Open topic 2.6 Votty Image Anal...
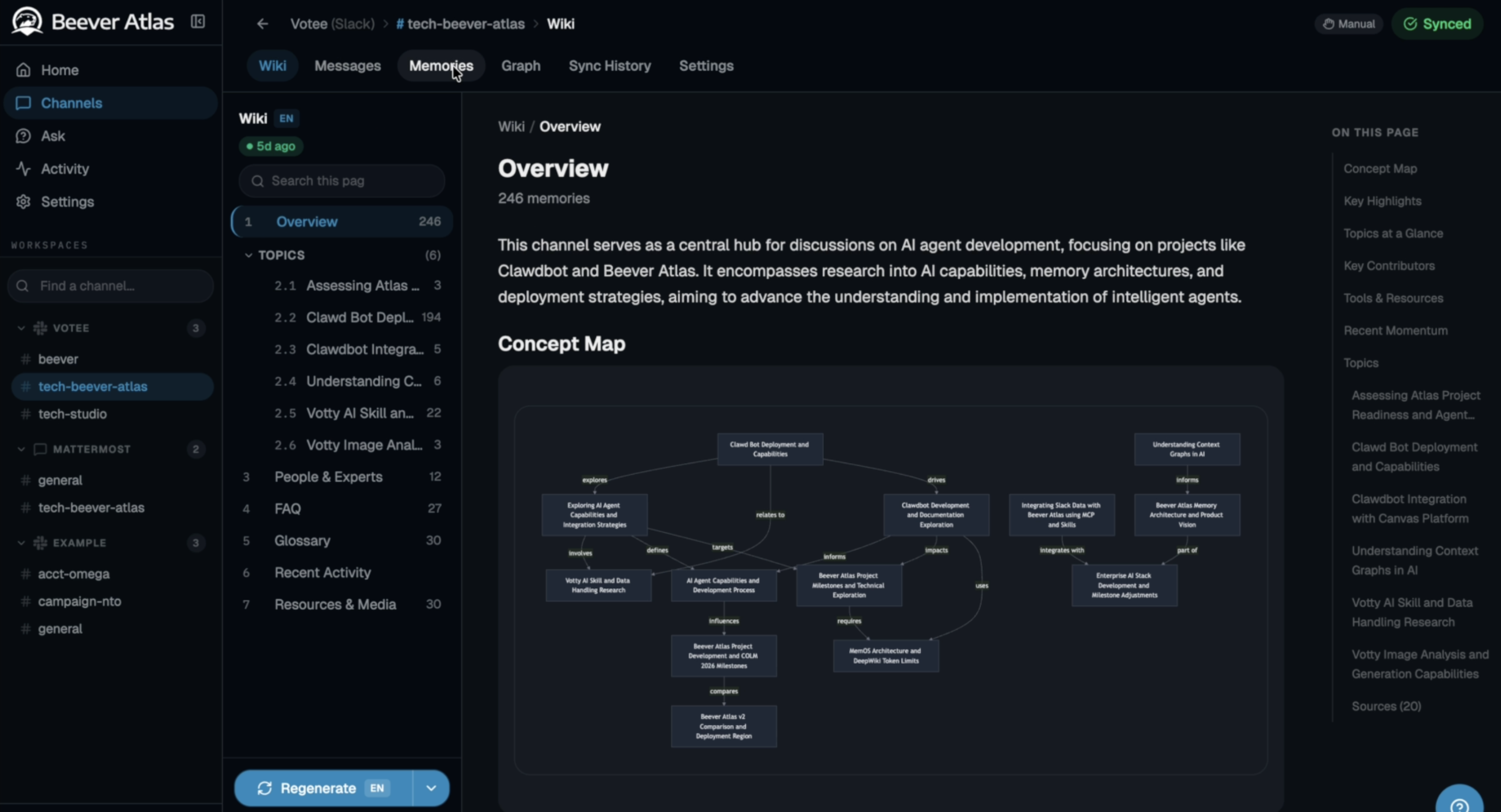The height and width of the screenshot is (812, 1501). click(x=357, y=445)
